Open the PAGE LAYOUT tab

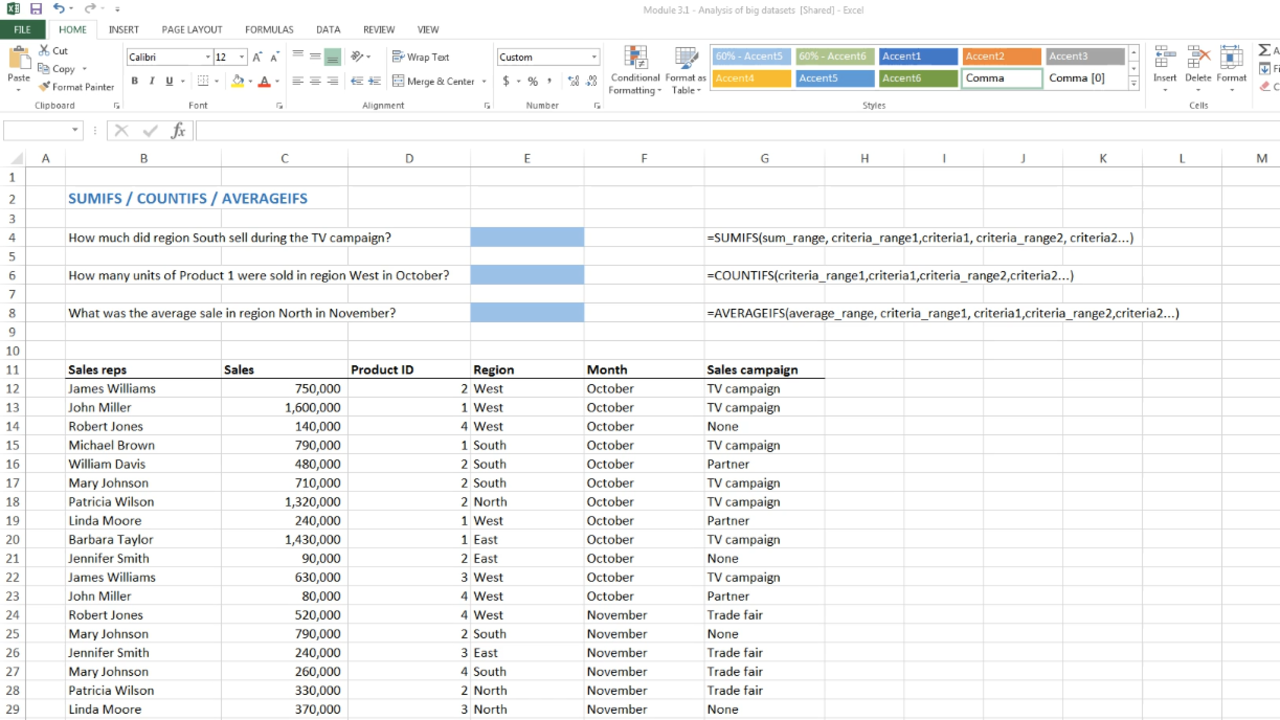point(192,30)
